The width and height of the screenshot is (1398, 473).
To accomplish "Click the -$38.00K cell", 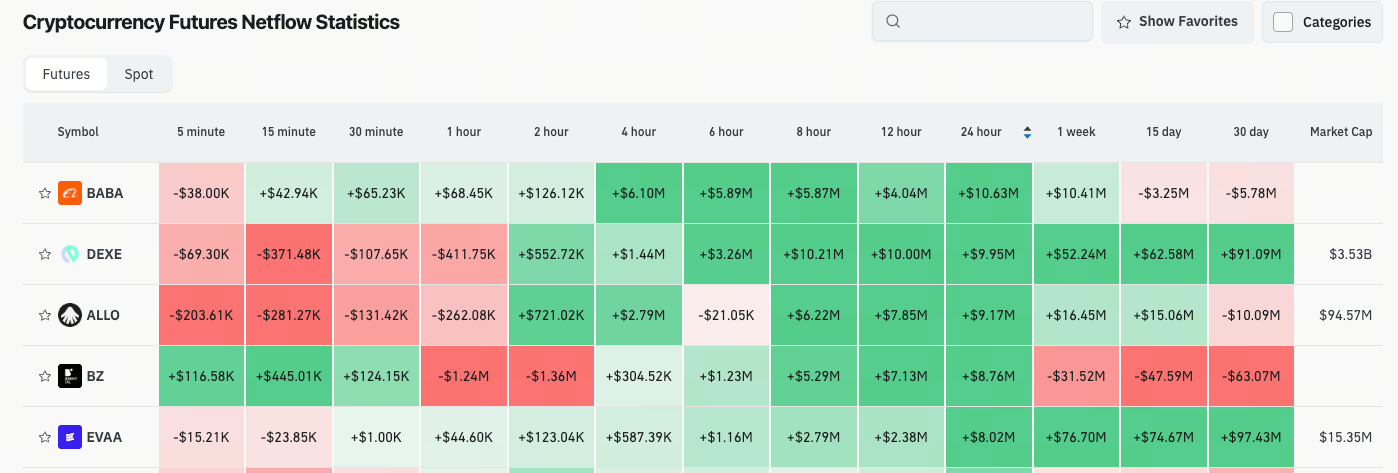I will pos(201,193).
